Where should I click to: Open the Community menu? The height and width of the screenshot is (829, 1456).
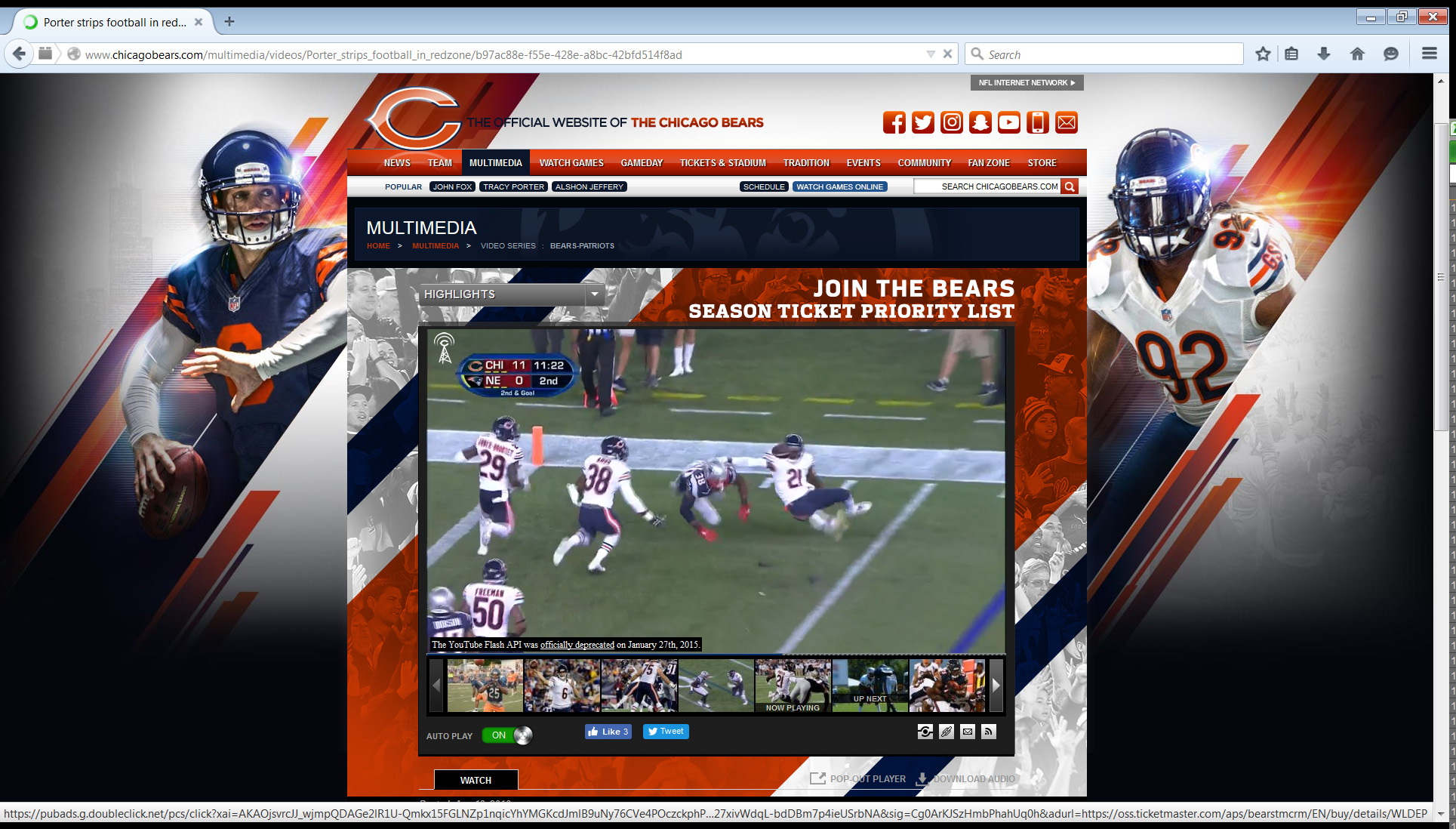(x=925, y=163)
